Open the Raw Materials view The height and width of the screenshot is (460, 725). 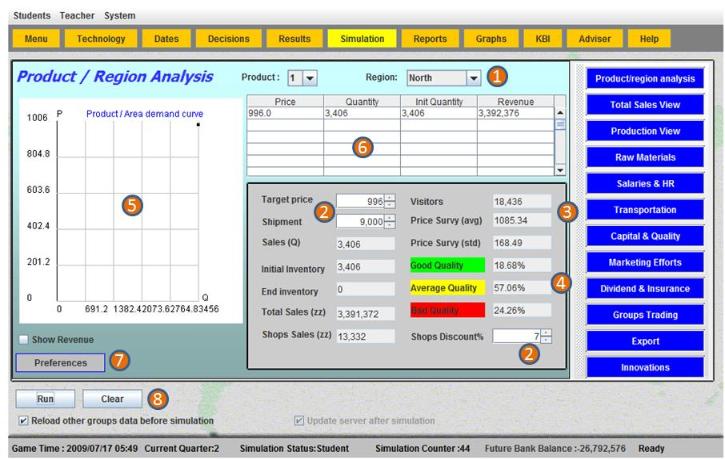coord(645,157)
